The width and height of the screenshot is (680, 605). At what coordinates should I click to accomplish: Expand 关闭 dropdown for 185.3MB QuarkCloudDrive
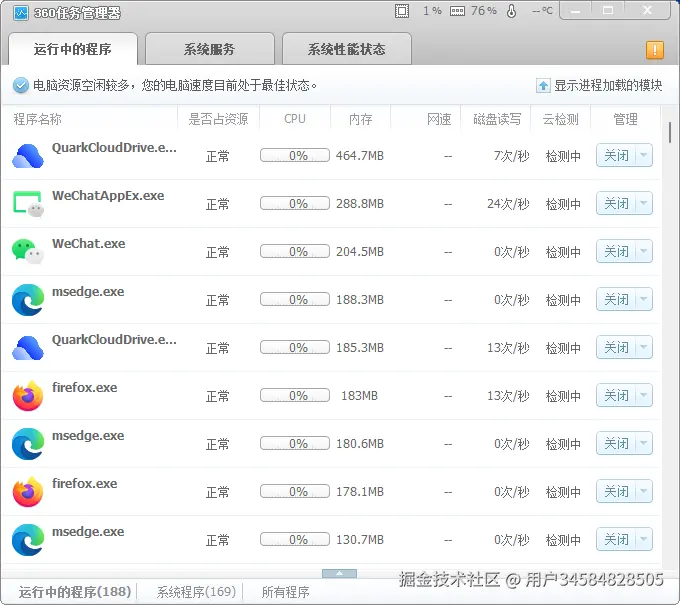(644, 347)
